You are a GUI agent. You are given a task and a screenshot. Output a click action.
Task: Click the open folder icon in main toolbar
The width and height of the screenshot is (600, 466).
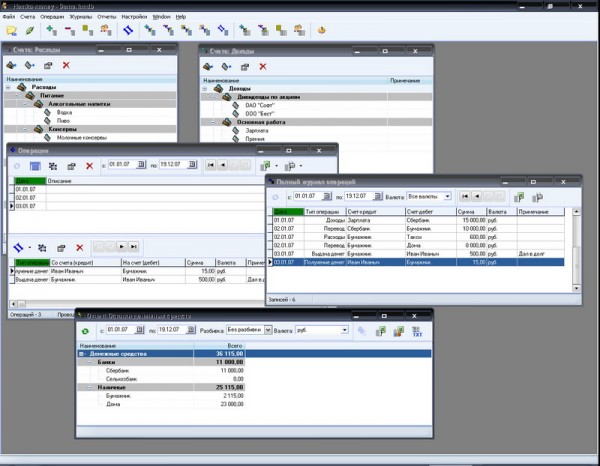(13, 30)
